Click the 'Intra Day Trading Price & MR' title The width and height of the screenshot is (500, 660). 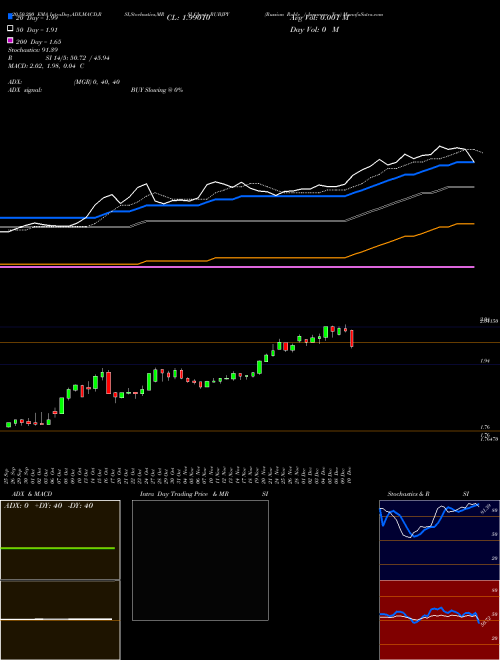point(184,494)
